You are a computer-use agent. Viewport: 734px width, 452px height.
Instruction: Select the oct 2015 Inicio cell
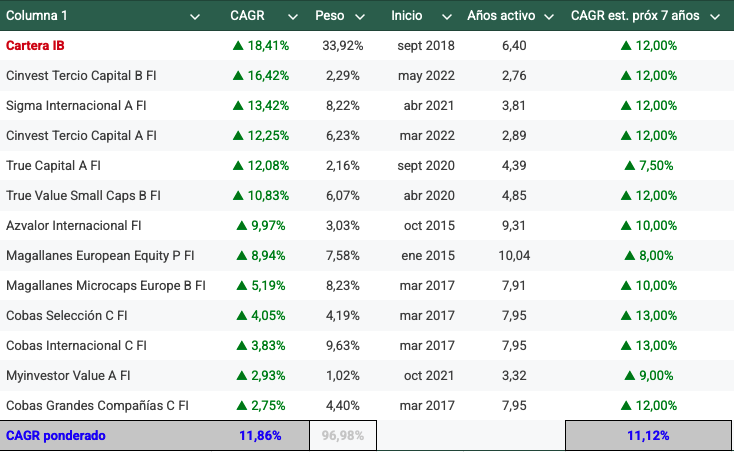(x=429, y=225)
